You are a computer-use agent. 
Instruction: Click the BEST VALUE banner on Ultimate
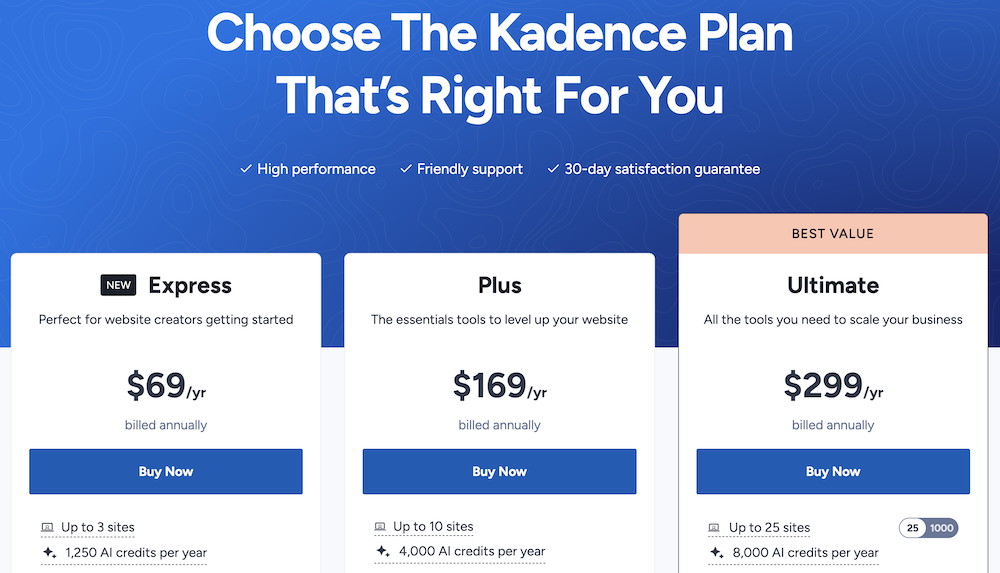coord(833,234)
